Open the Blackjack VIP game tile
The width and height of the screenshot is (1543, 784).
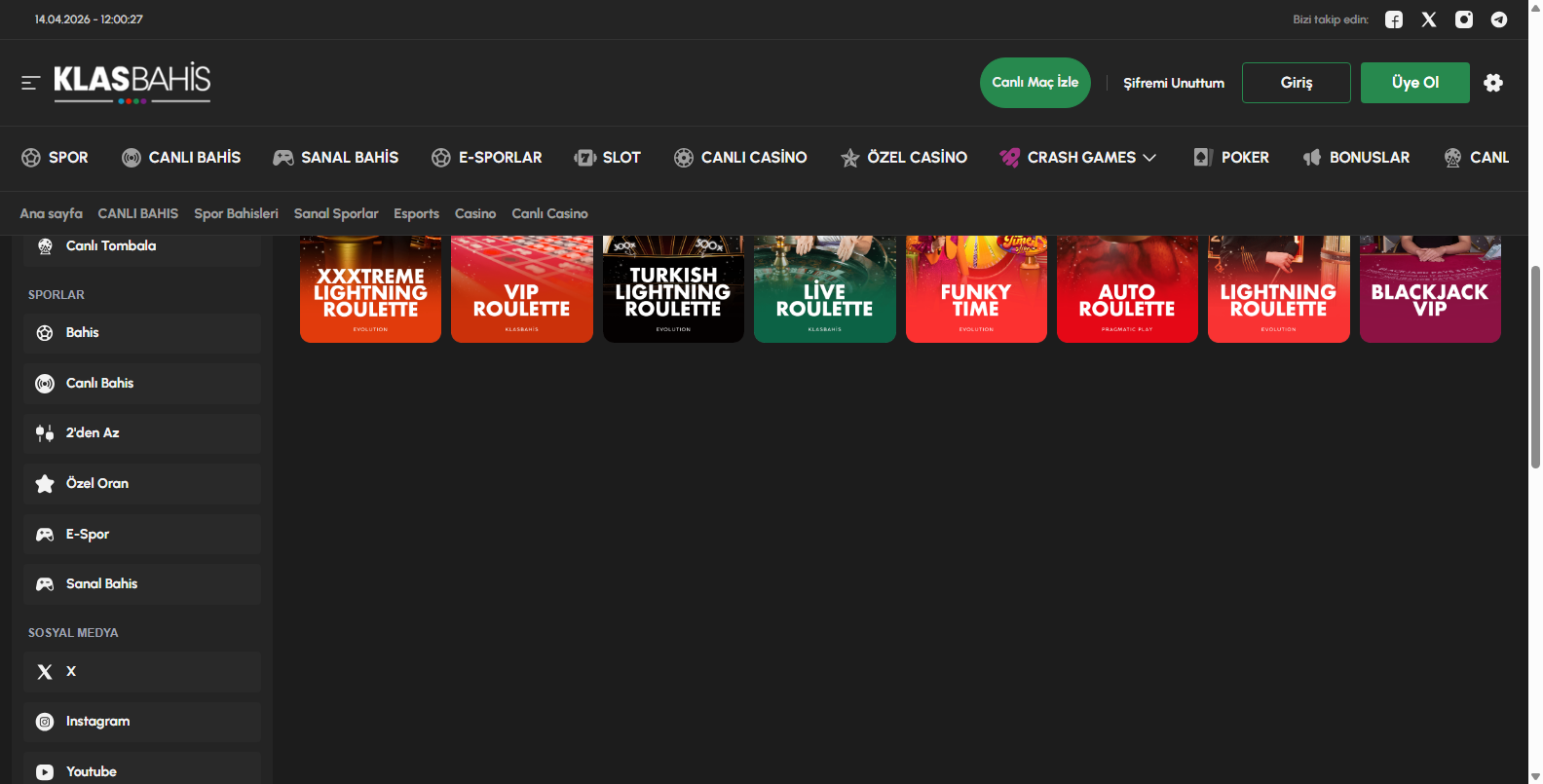pos(1430,289)
